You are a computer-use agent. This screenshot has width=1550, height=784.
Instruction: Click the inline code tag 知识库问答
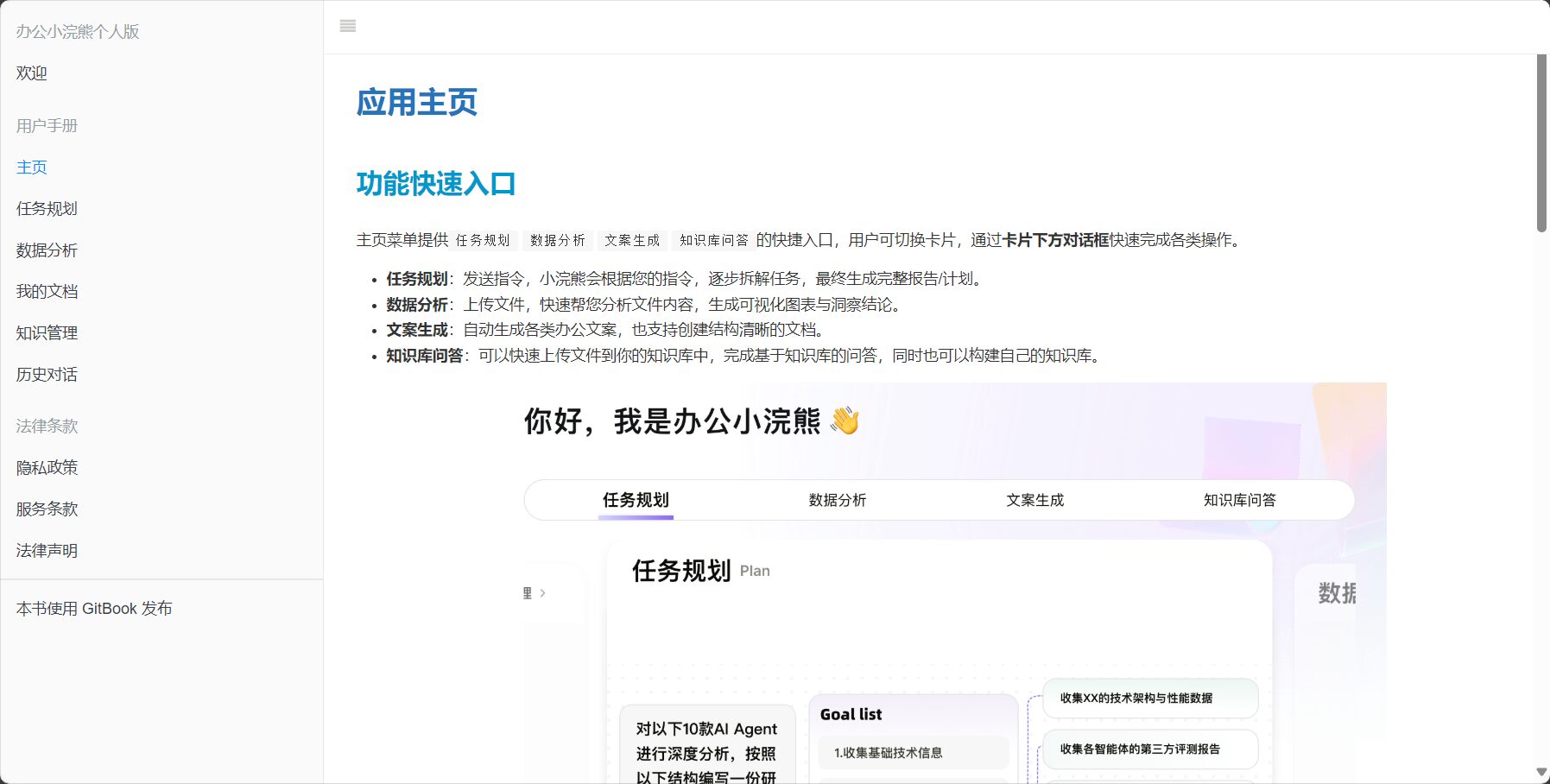click(x=713, y=240)
